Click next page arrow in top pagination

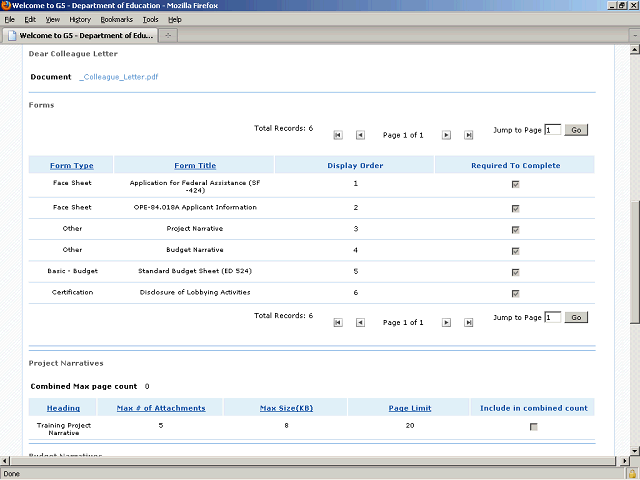point(446,135)
